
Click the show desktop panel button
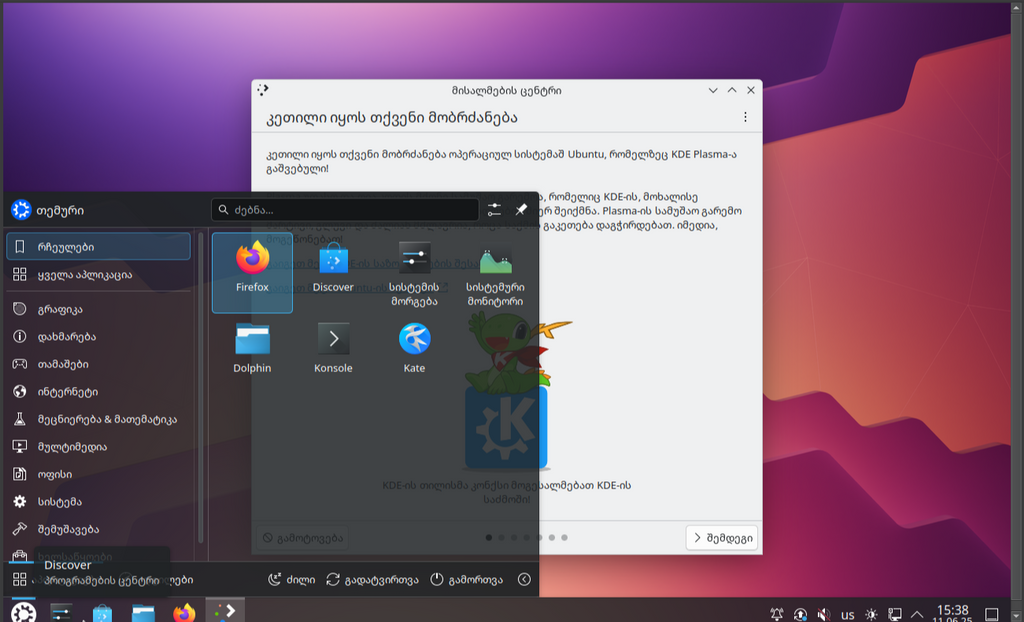coord(991,614)
